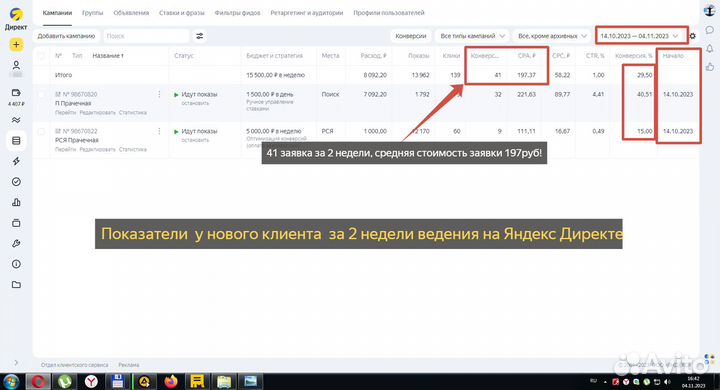This screenshot has height=390, width=720.
Task: Open Opera in the taskbar
Action: pyautogui.click(x=38, y=382)
